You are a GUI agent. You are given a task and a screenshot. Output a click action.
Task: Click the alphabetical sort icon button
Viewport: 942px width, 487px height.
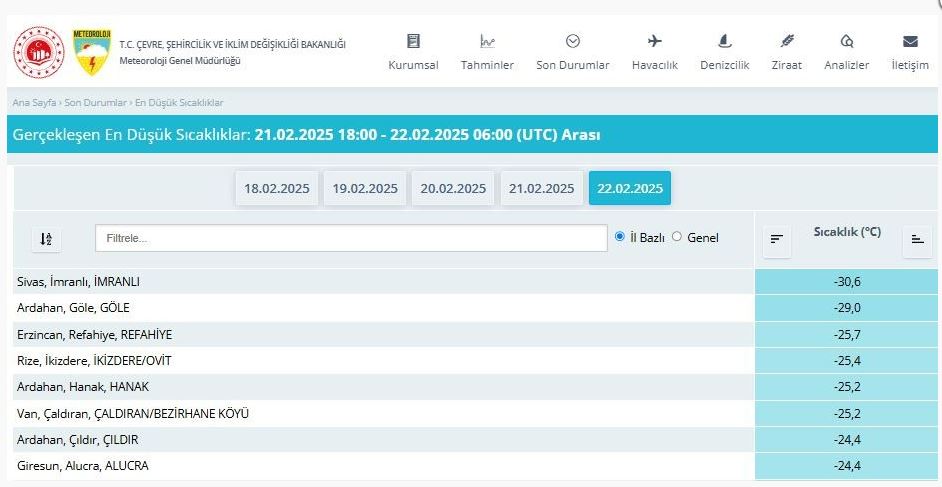45,239
